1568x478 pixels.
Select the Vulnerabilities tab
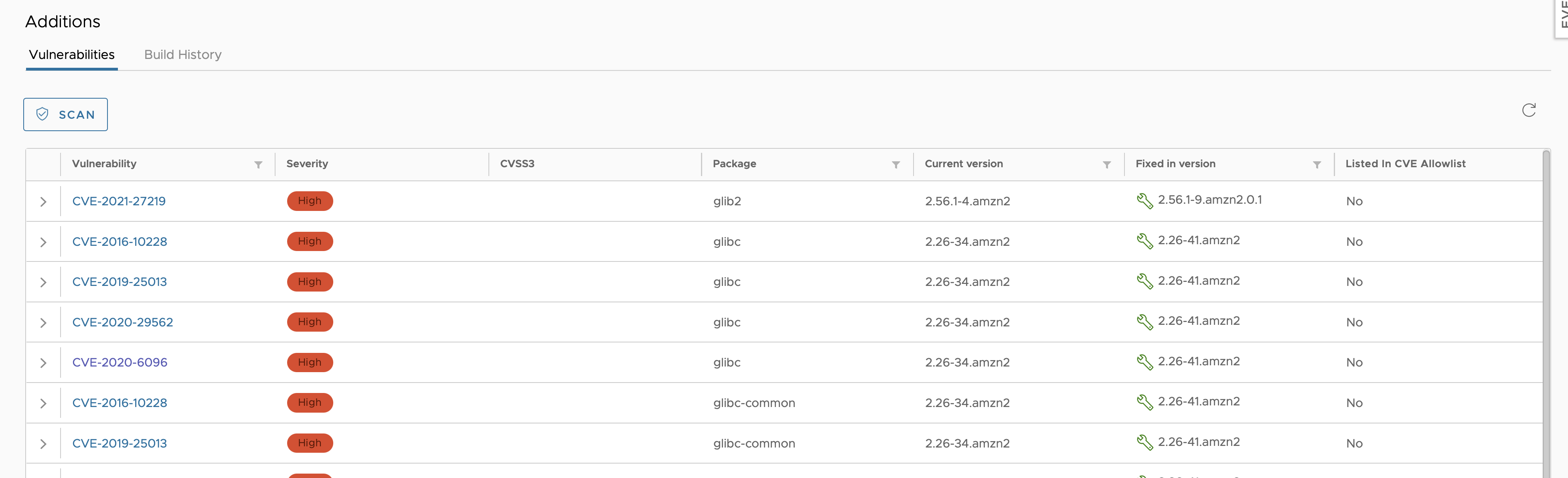[71, 54]
